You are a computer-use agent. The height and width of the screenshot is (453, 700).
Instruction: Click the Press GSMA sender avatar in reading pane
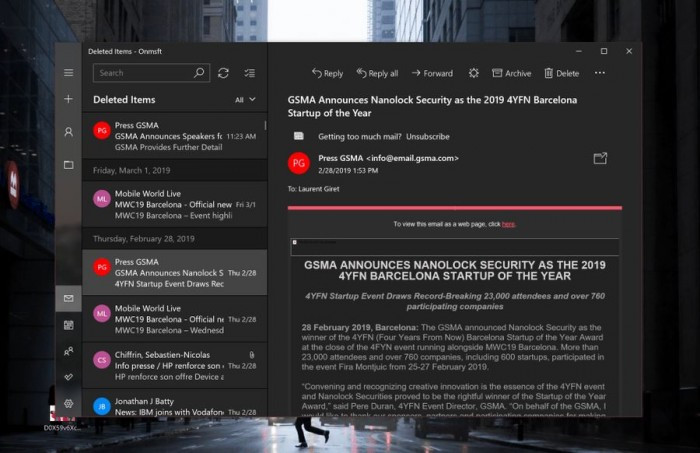(x=299, y=163)
